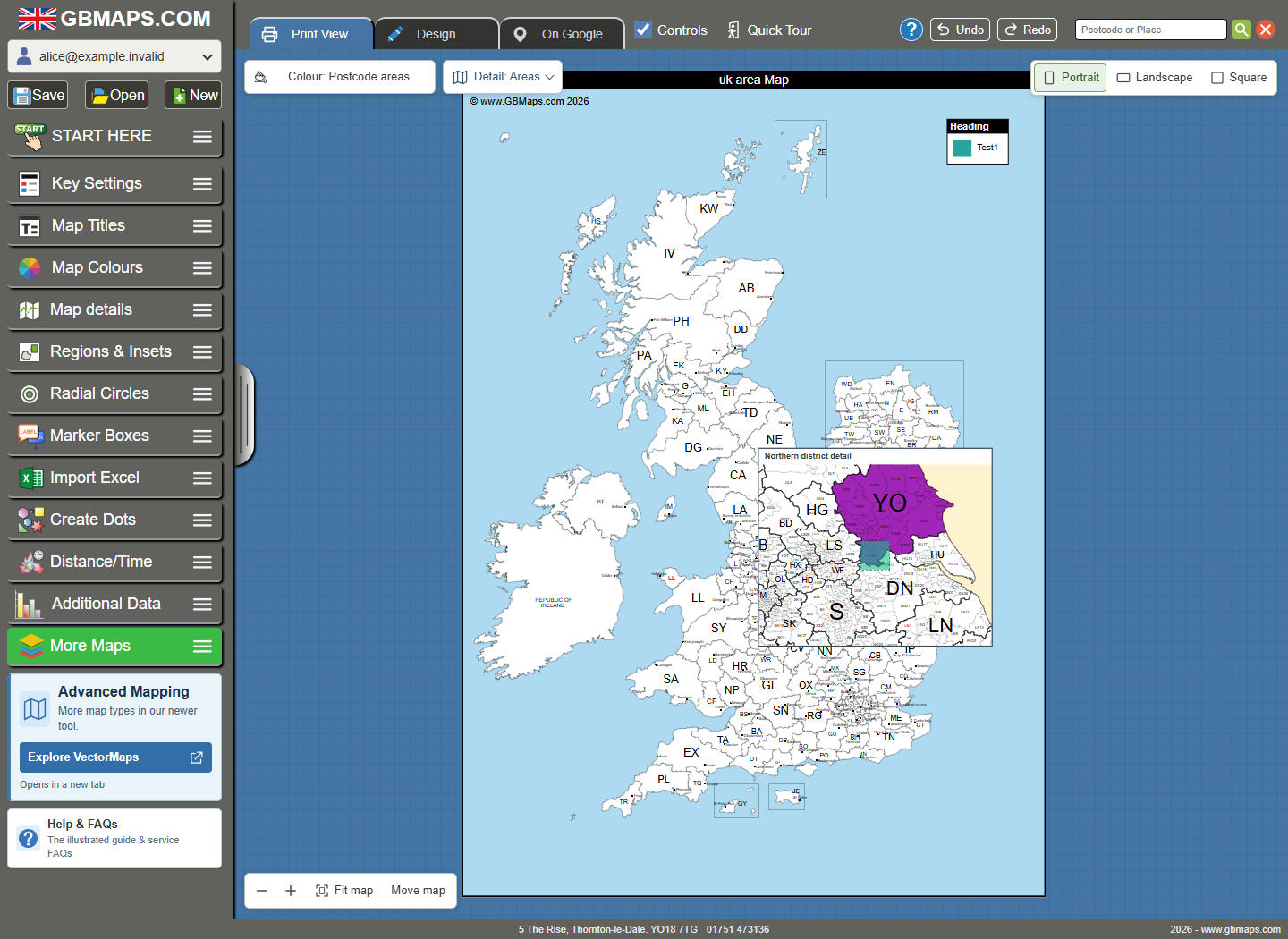Screen dimensions: 1288x939
Task: Zoom in with the plus icon
Action: [291, 891]
